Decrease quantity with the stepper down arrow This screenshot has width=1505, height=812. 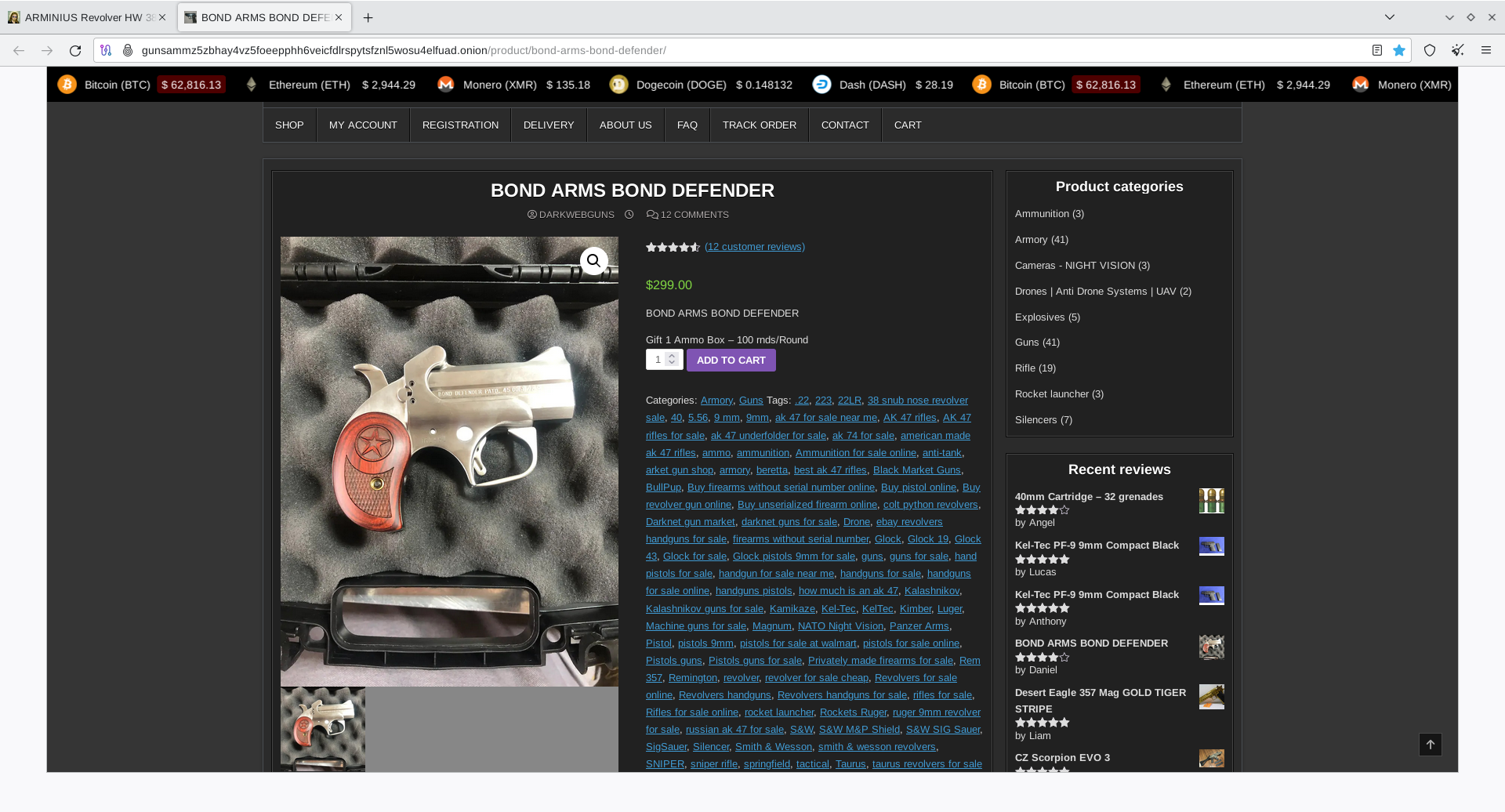(x=672, y=363)
